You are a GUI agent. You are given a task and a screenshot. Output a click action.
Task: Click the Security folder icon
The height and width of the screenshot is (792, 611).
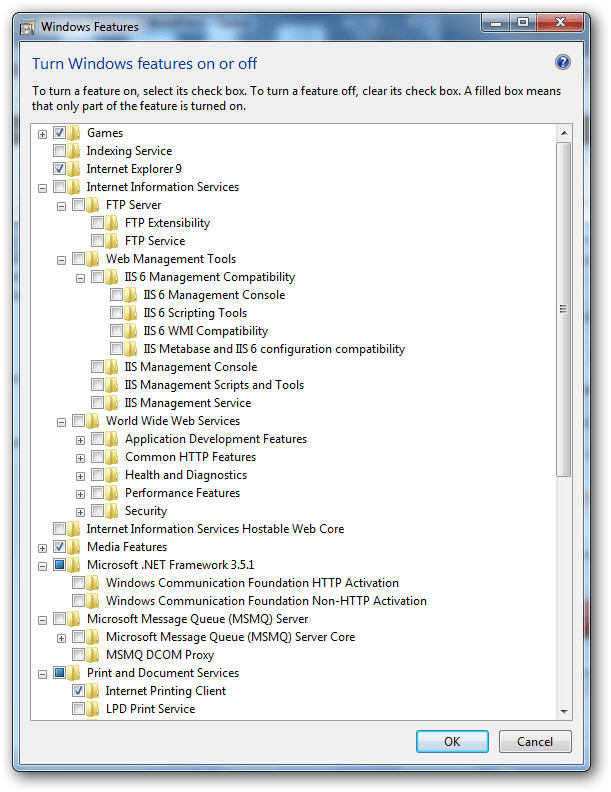(x=112, y=511)
